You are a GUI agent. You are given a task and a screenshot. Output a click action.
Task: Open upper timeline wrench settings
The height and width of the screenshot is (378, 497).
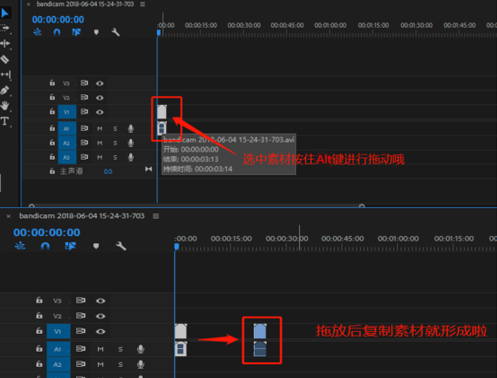click(x=115, y=32)
